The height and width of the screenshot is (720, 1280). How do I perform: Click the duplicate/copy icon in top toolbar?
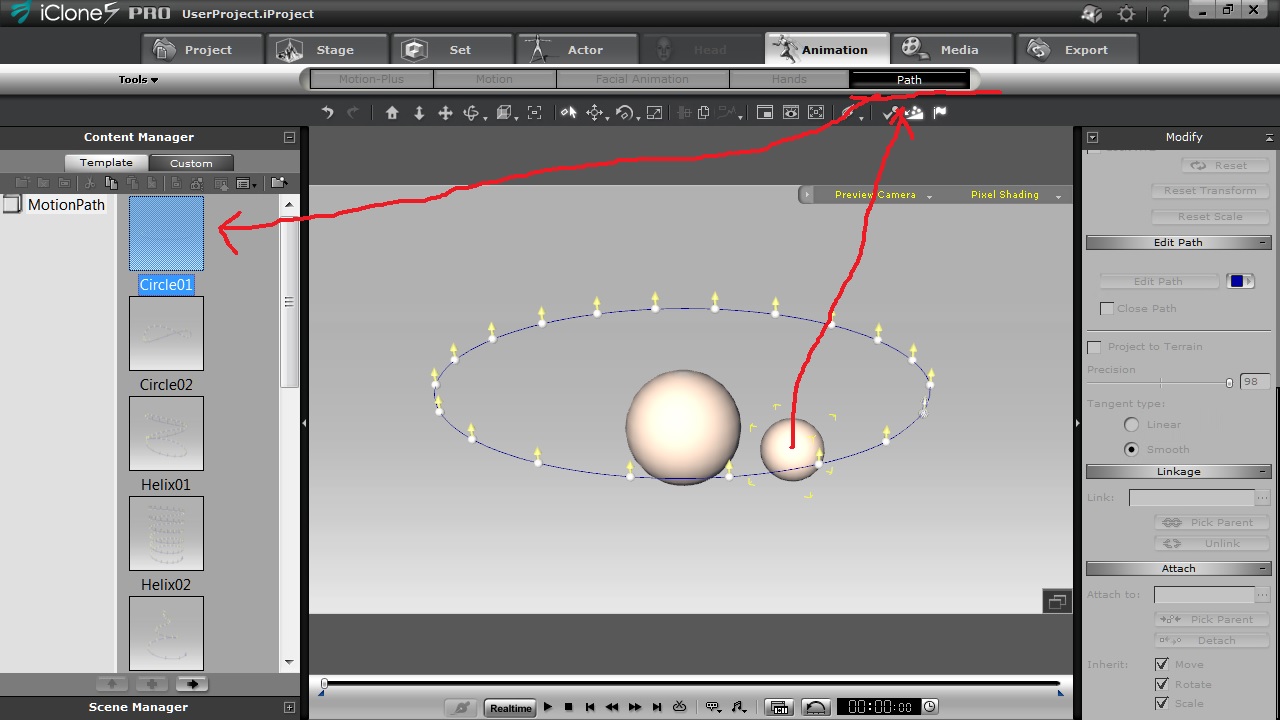(704, 113)
